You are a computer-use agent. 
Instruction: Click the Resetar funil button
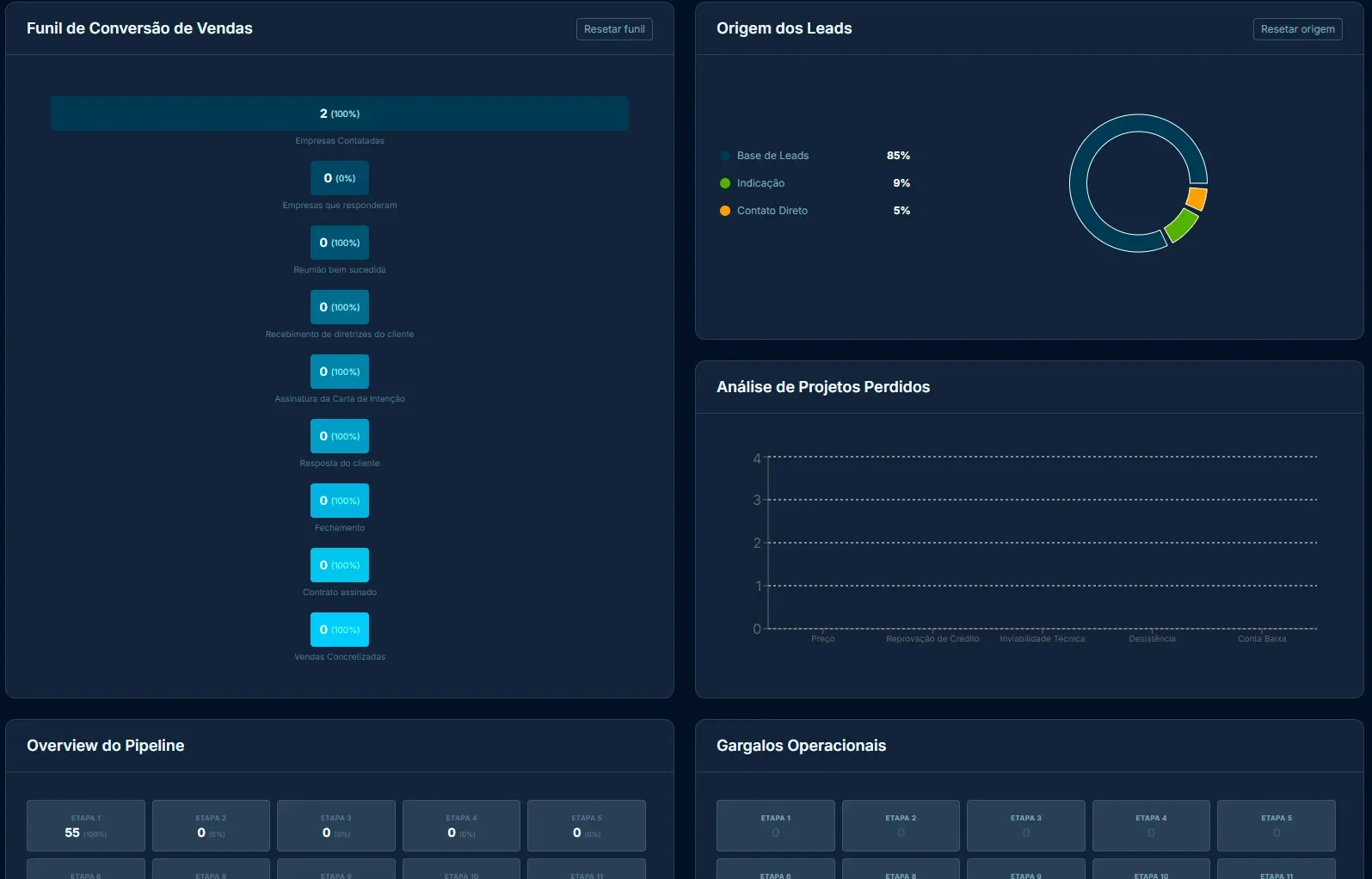[x=614, y=29]
